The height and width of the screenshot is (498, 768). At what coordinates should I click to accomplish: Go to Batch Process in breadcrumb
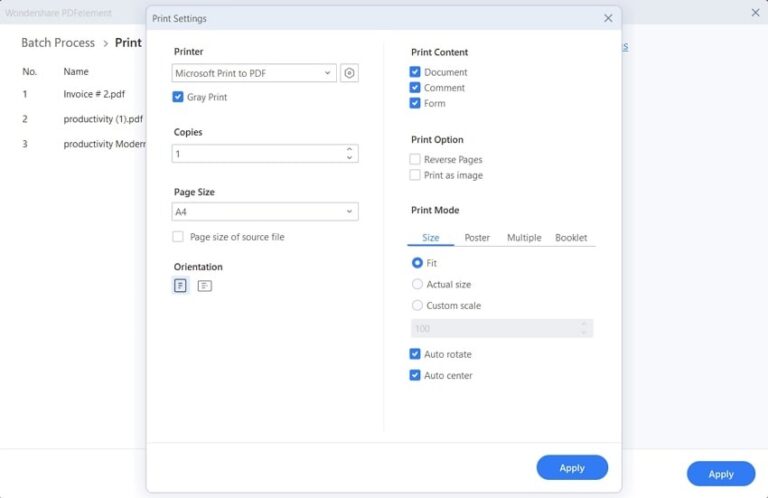tap(58, 43)
